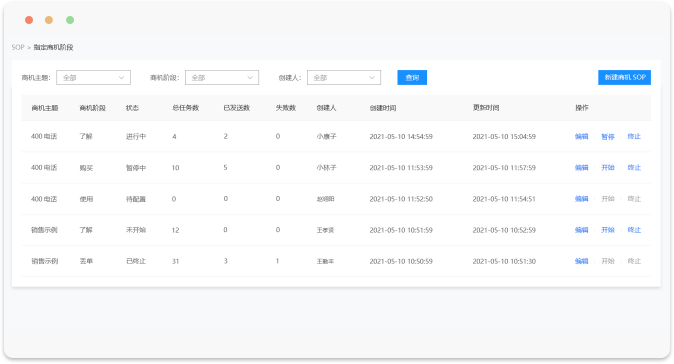Click 编辑 for the 暂停中 row
This screenshot has width=674, height=364.
pos(581,168)
